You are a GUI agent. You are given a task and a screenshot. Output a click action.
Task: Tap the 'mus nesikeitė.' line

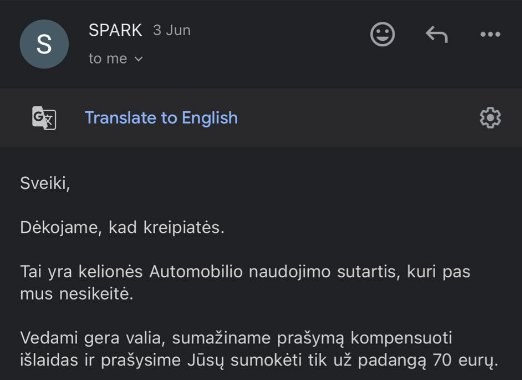(x=77, y=294)
